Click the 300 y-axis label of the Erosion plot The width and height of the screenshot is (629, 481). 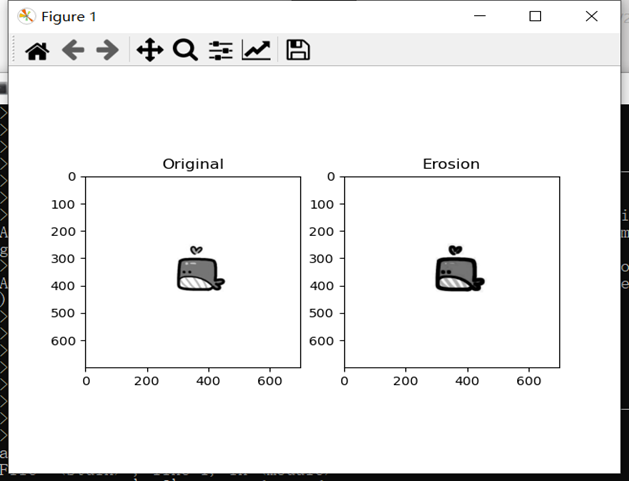coord(321,259)
